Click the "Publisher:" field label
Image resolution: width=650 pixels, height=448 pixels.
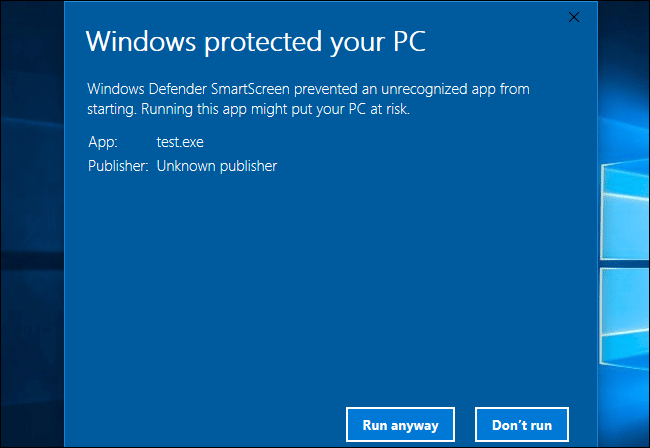[118, 166]
